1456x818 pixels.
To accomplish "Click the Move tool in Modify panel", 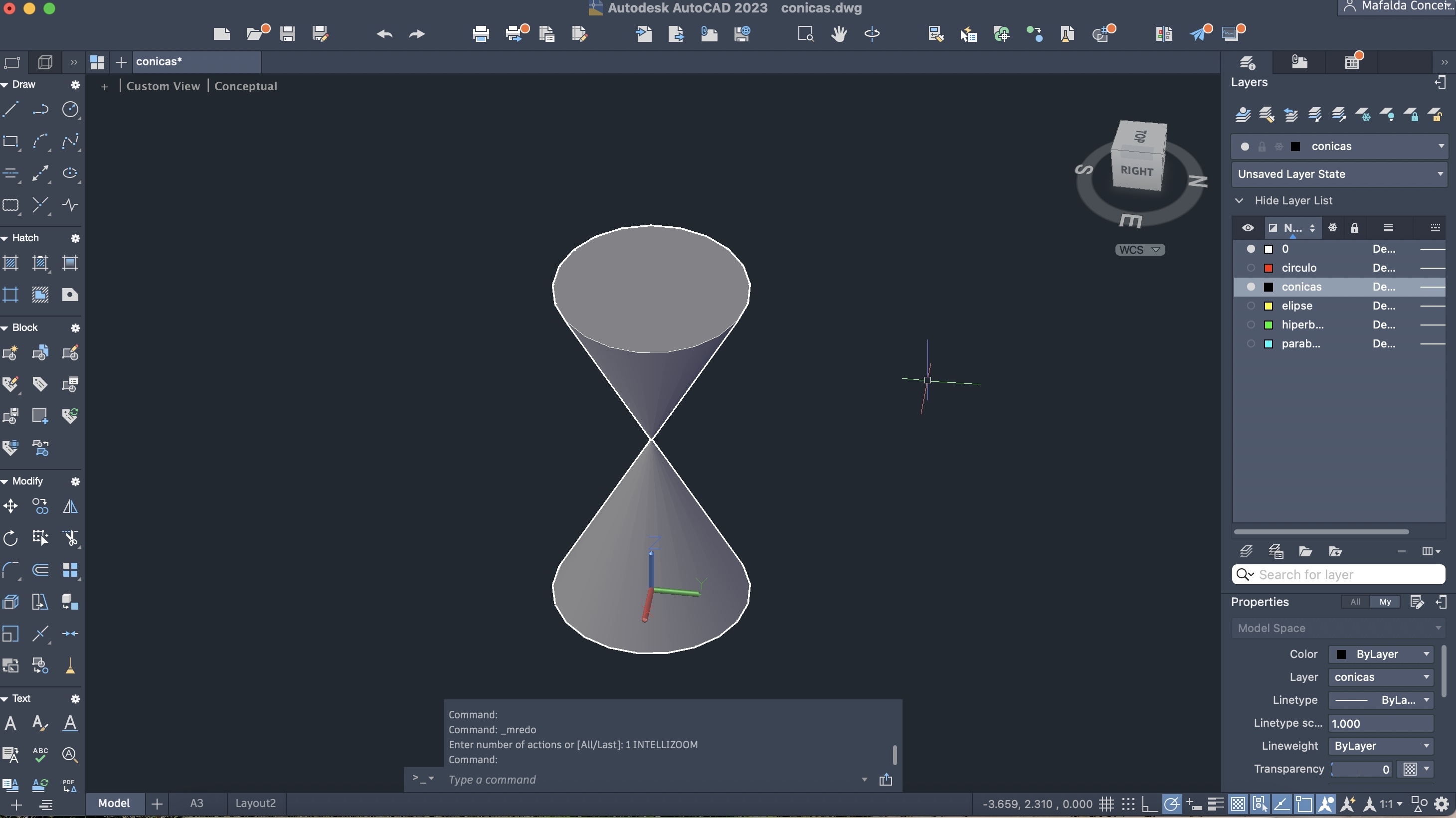I will click(x=11, y=506).
